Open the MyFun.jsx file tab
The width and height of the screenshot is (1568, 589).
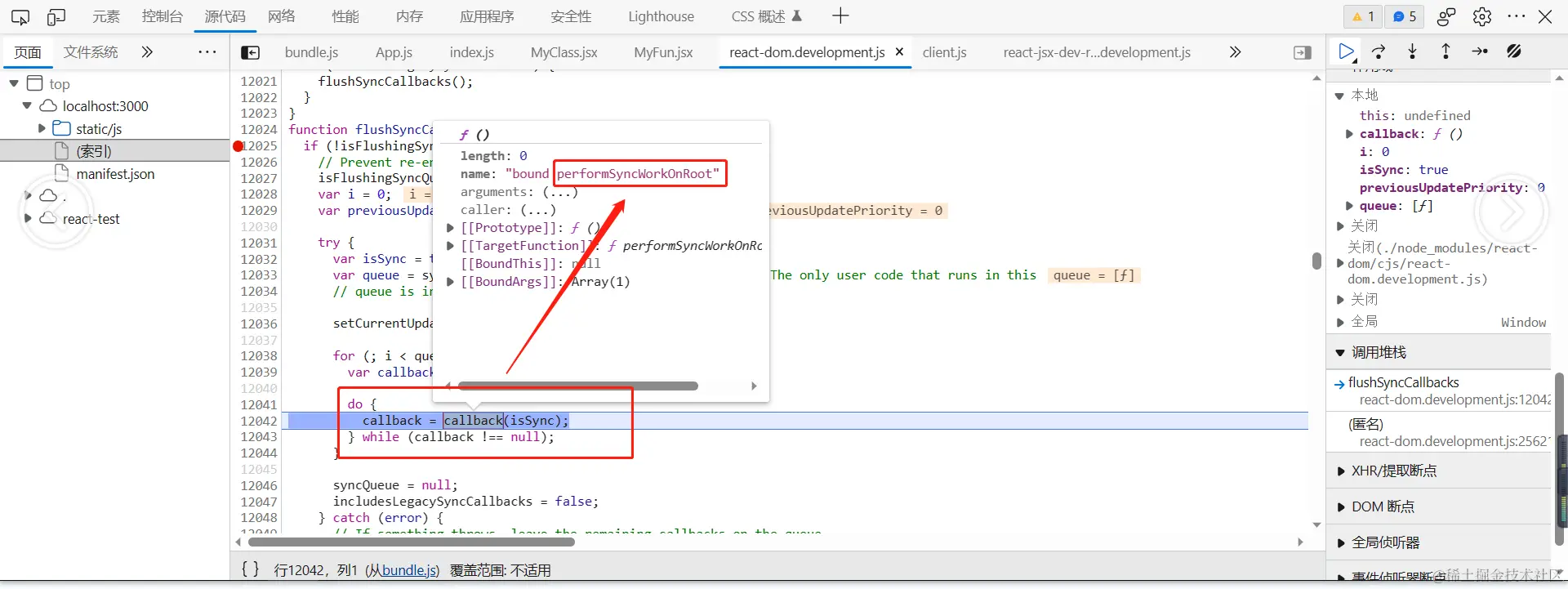[663, 52]
